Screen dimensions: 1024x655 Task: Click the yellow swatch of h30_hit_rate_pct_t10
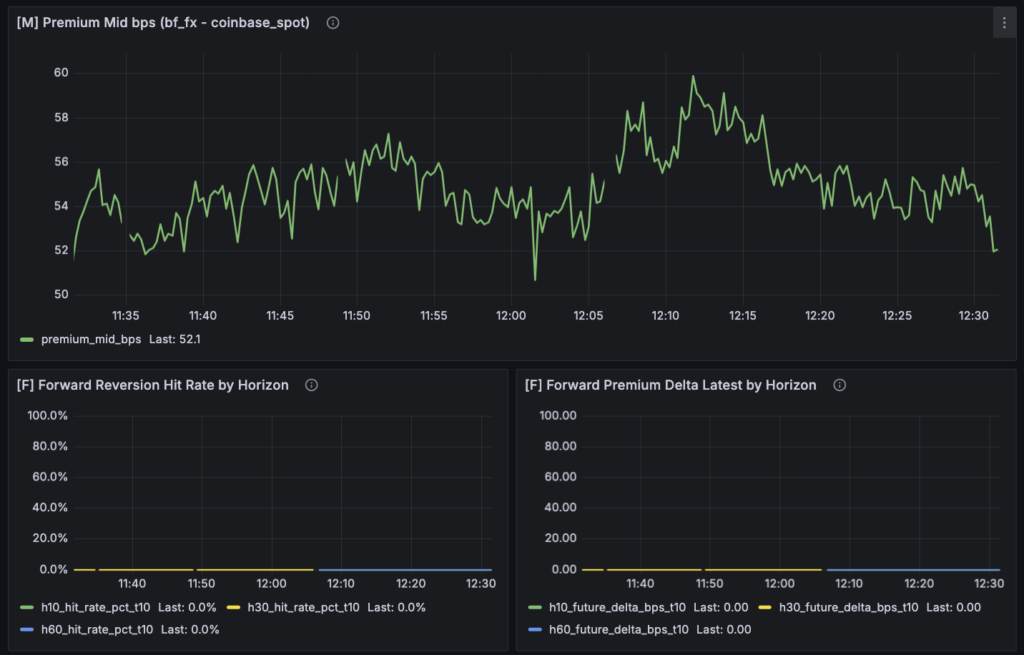pyautogui.click(x=234, y=607)
